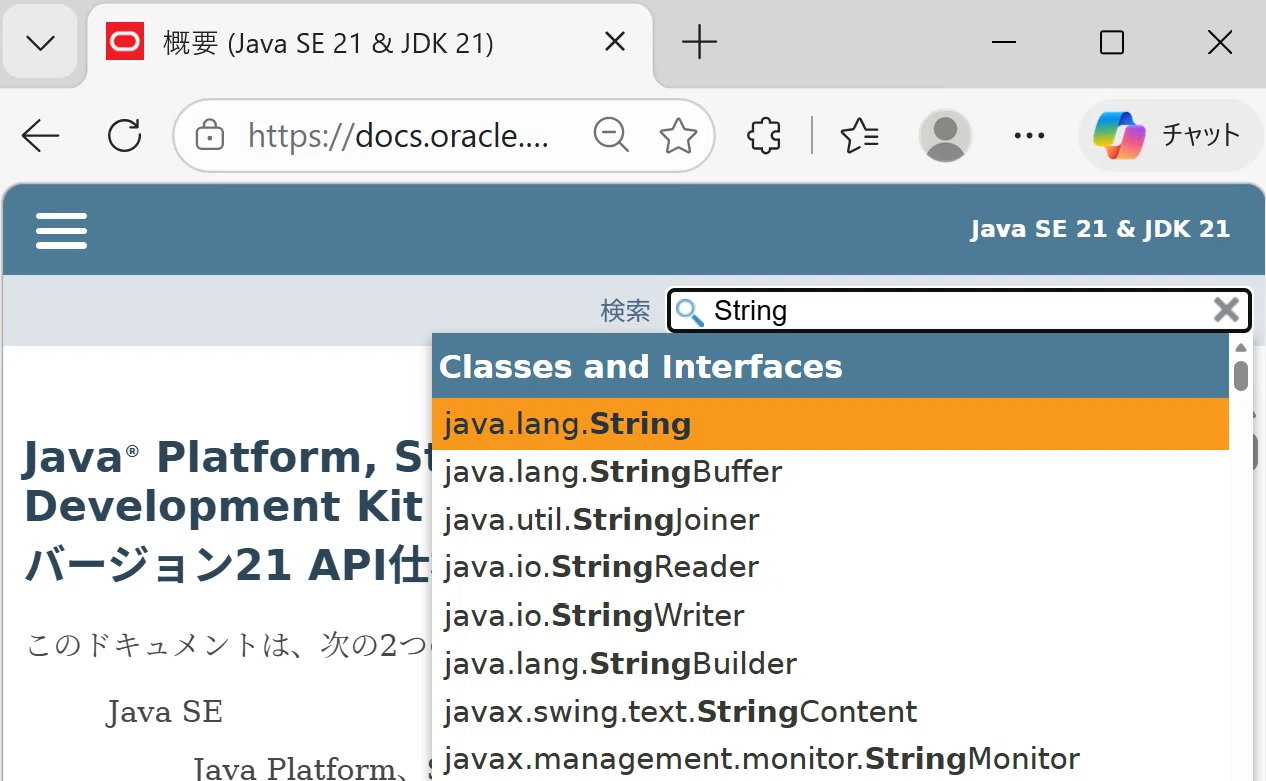Screen dimensions: 1266x781
Task: Open the user profile menu
Action: [x=945, y=135]
